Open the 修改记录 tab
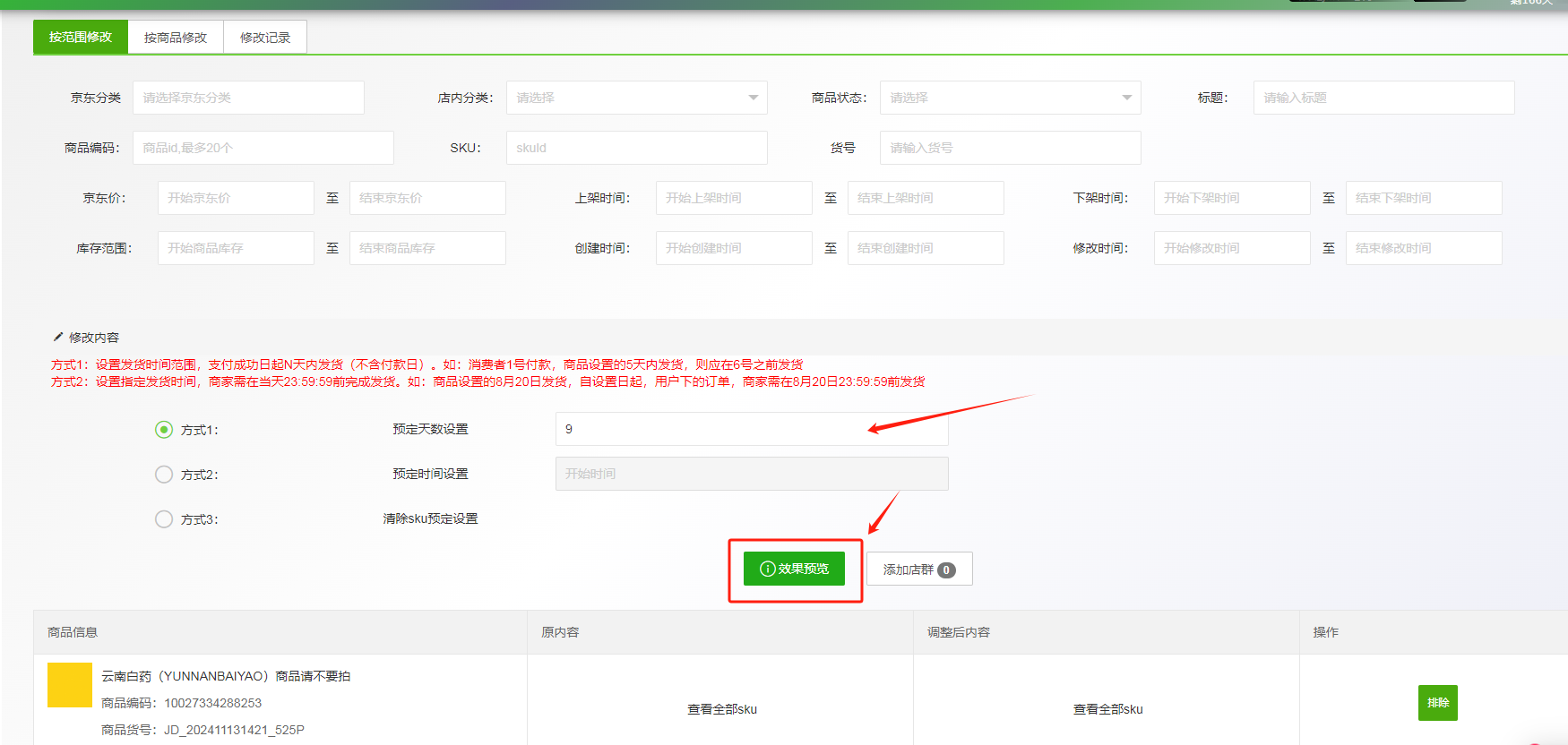The image size is (1568, 745). 265,38
